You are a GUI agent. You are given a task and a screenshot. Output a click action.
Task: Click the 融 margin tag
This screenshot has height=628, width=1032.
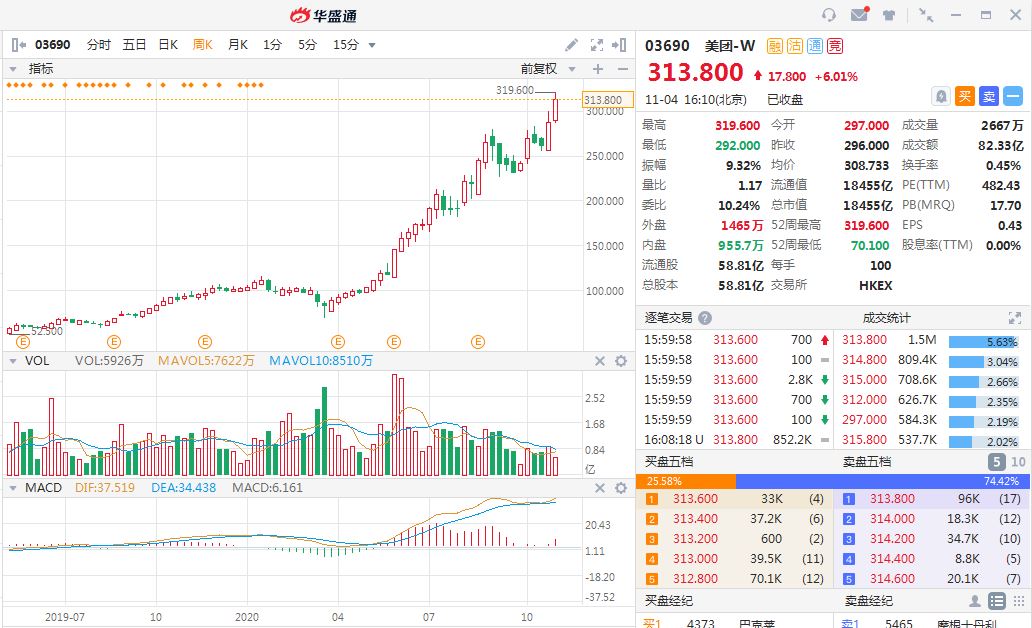tap(775, 45)
